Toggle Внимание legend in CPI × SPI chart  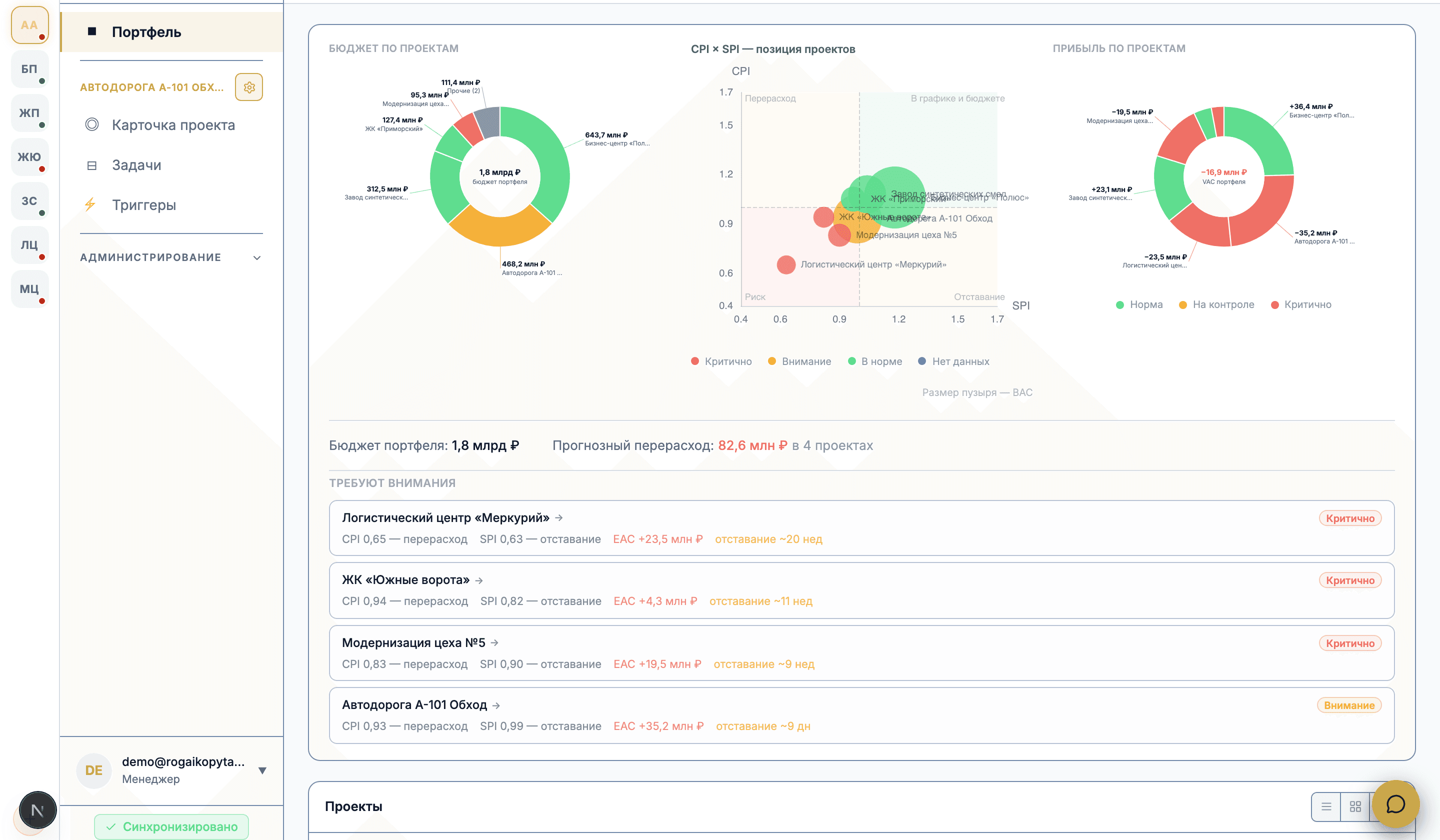click(799, 361)
